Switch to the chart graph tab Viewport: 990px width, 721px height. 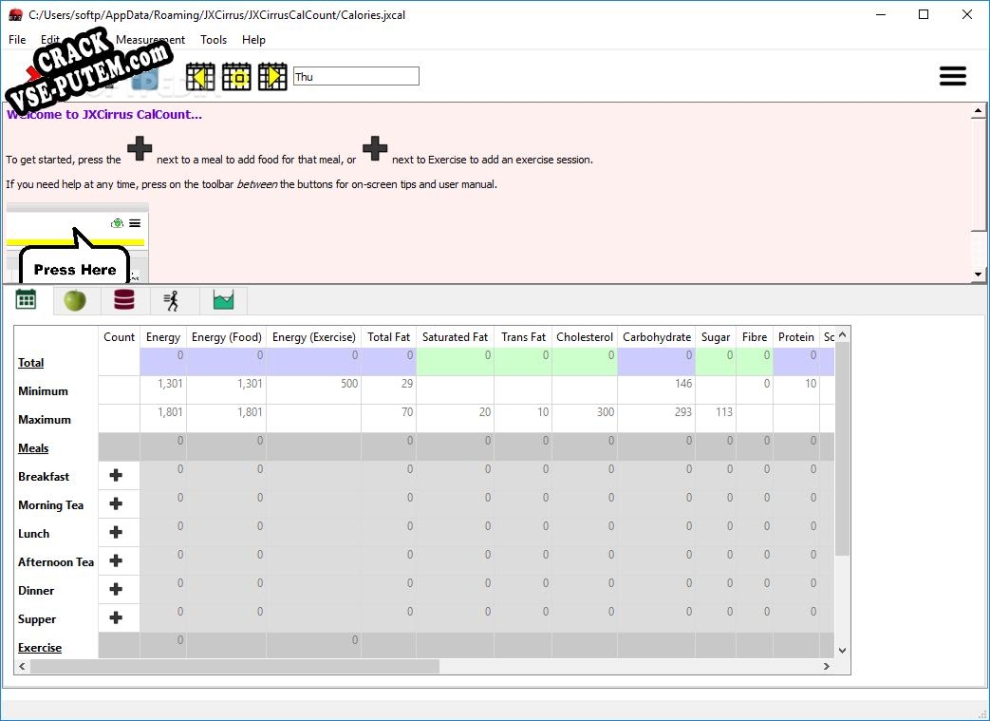tap(223, 300)
